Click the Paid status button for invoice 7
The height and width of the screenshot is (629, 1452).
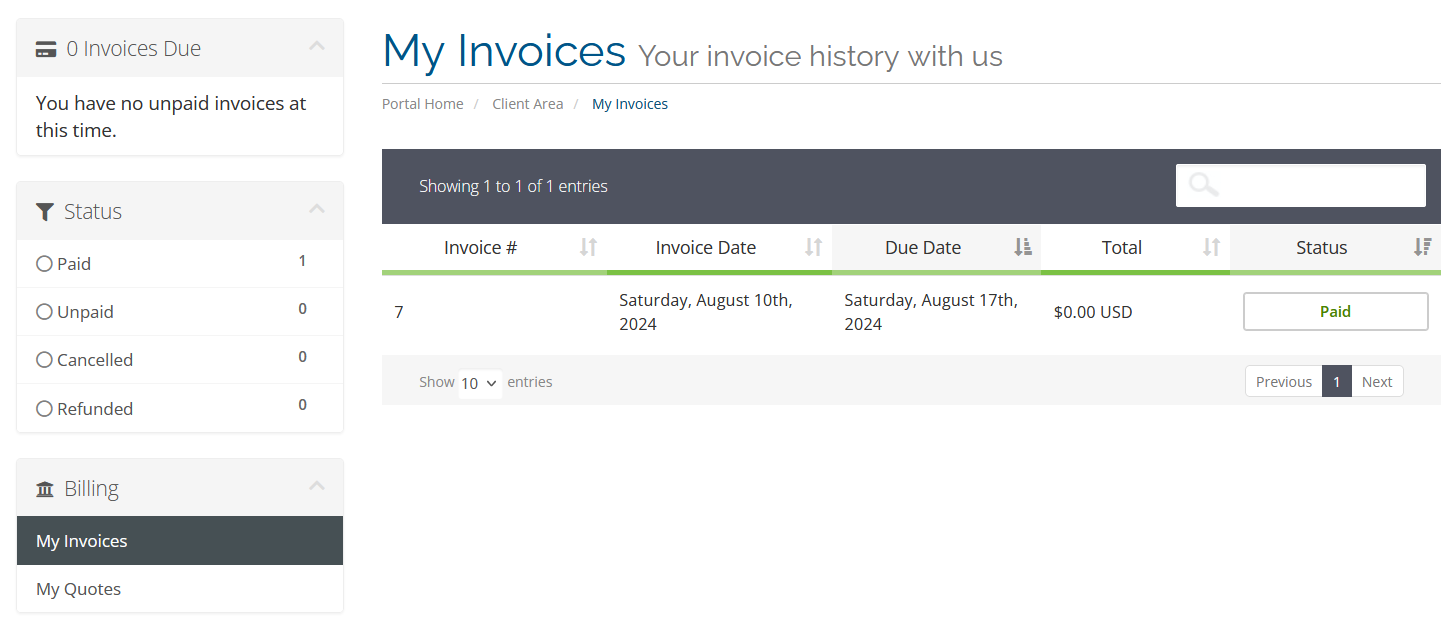1336,312
